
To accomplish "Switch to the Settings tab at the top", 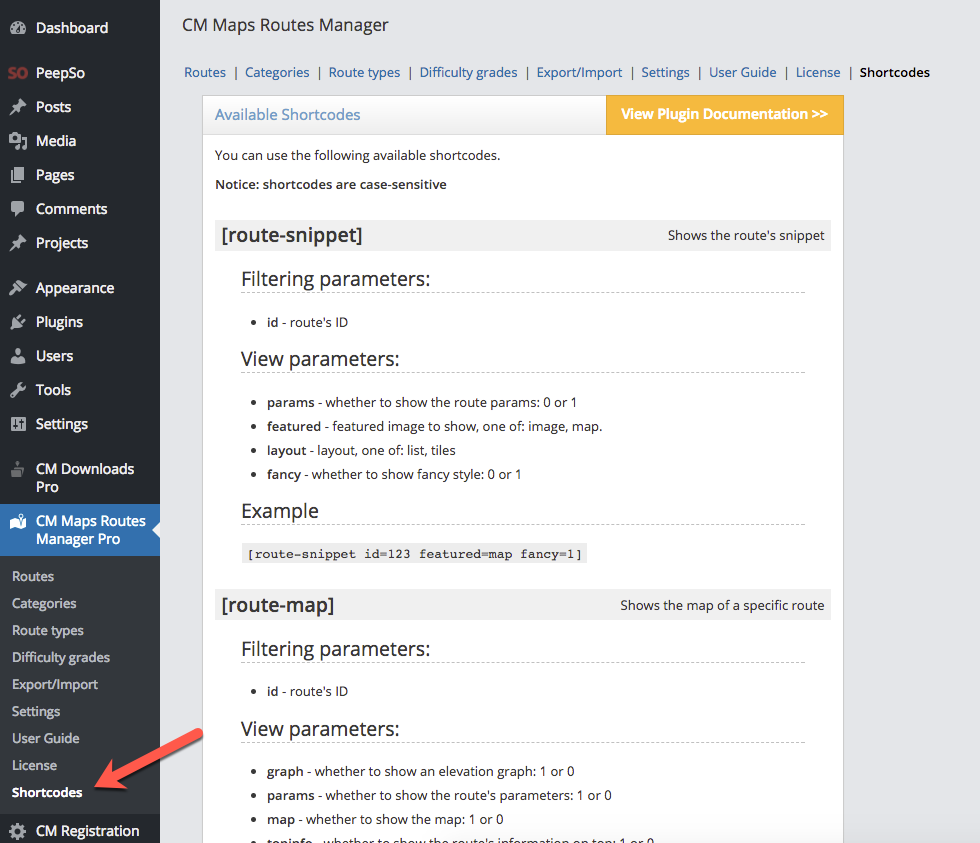I will (665, 72).
